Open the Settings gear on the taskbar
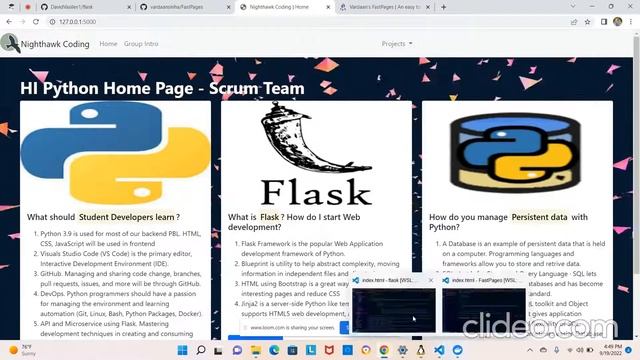This screenshot has height=360, width=640. (402, 350)
